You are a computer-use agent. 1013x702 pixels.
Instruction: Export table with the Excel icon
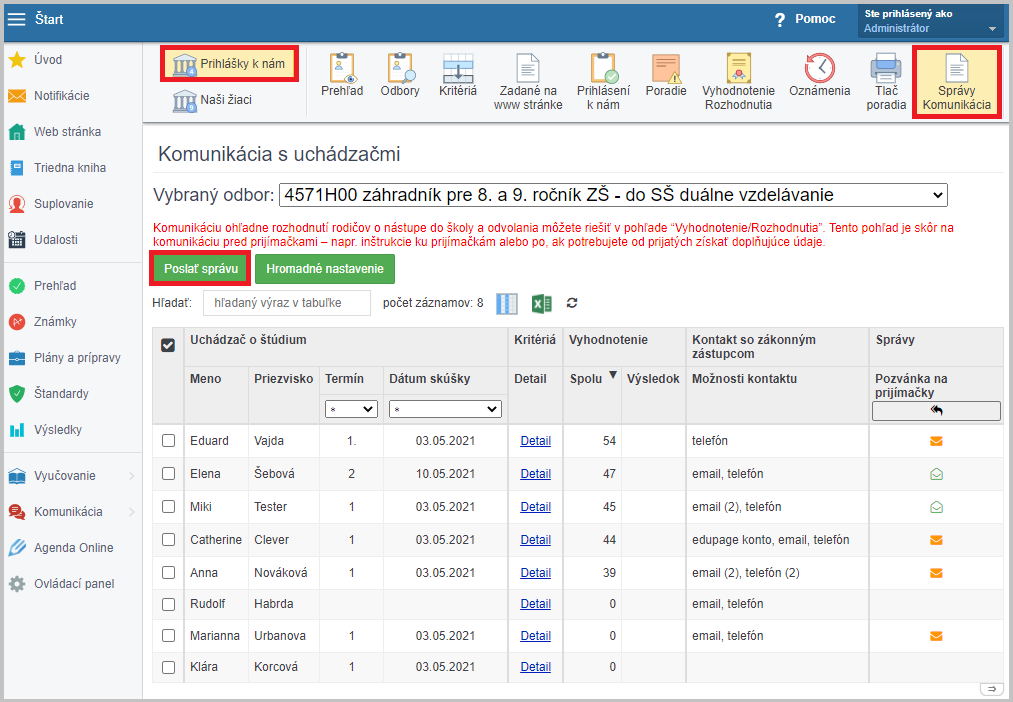(x=541, y=304)
